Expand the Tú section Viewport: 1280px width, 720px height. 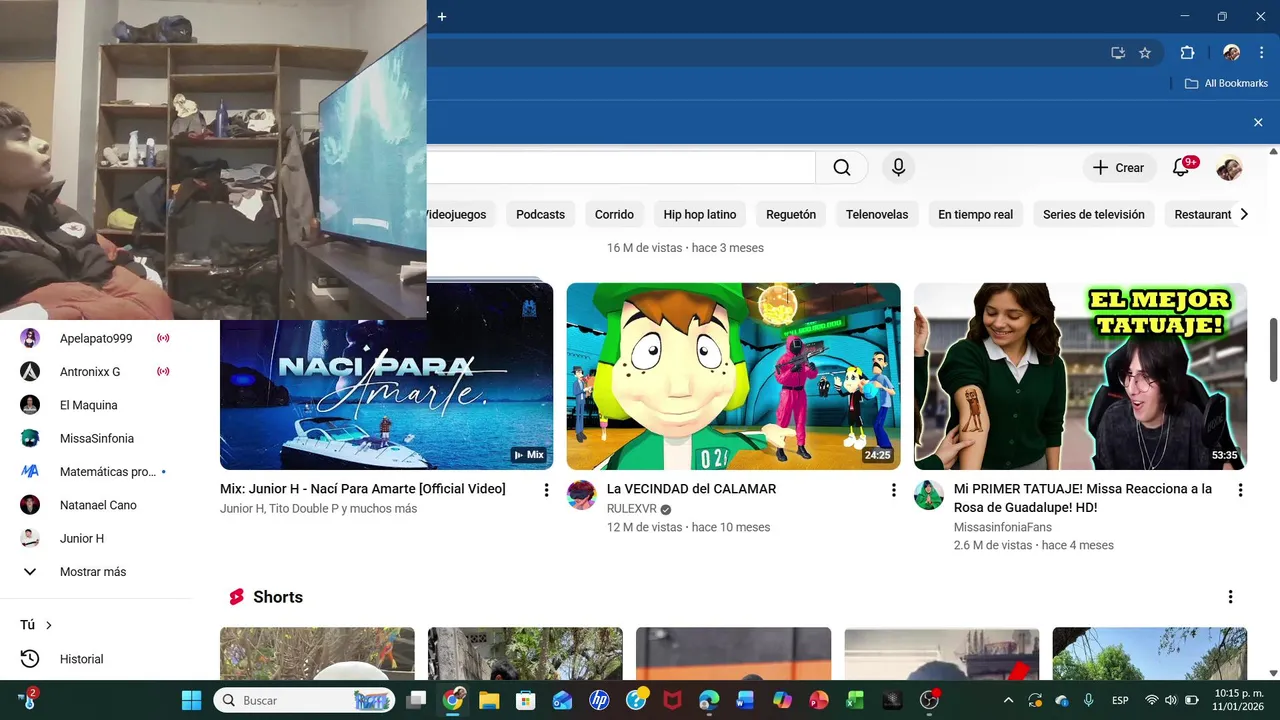(x=36, y=625)
